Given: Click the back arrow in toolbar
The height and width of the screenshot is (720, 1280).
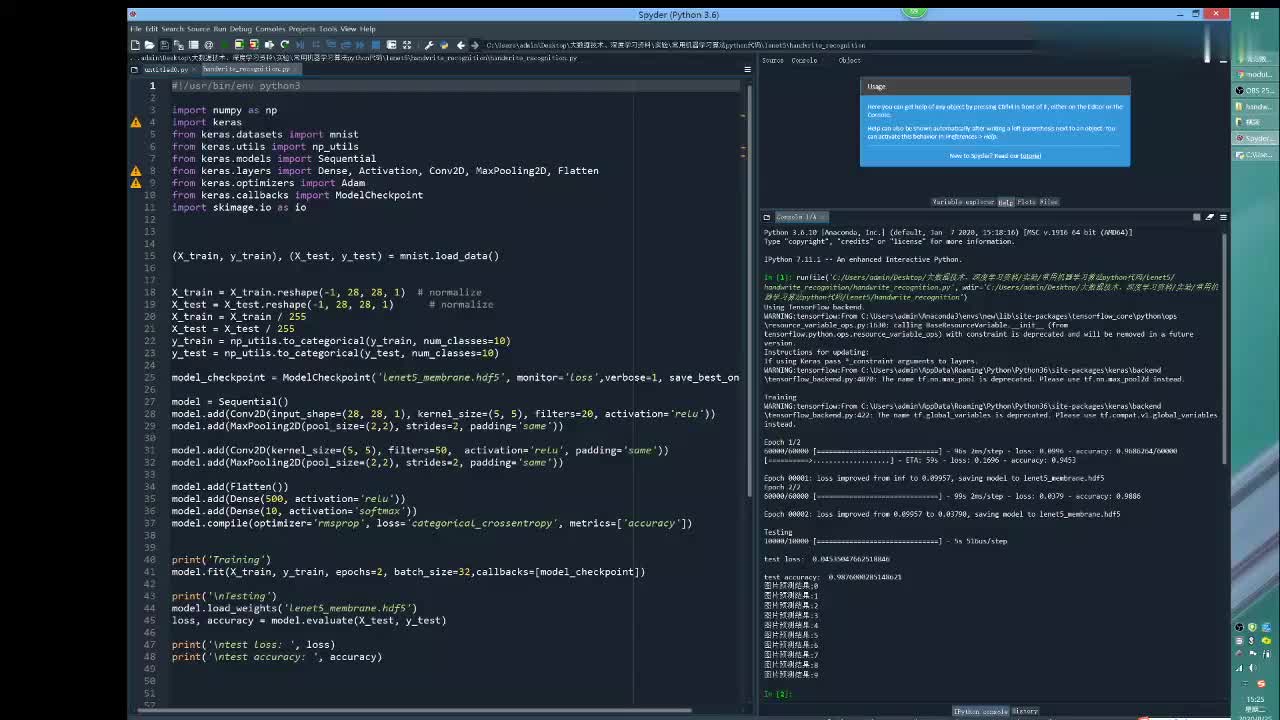Looking at the screenshot, I should [461, 45].
